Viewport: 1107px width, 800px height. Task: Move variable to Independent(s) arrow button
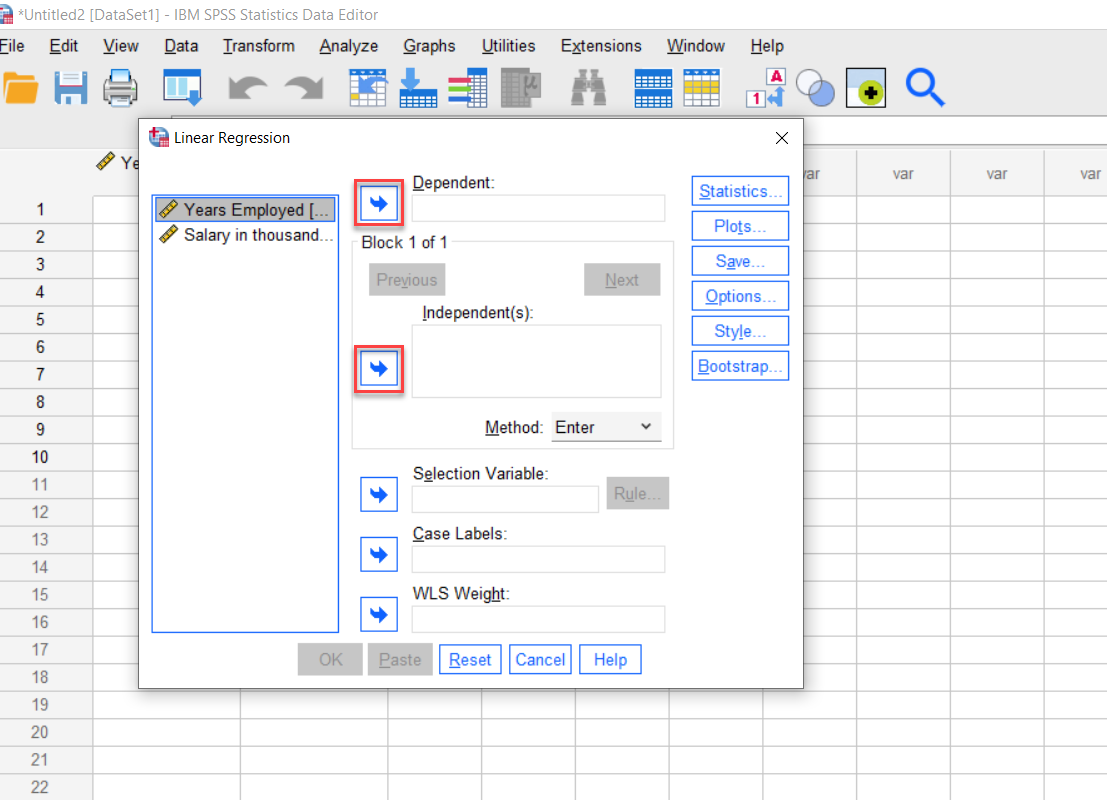point(379,369)
